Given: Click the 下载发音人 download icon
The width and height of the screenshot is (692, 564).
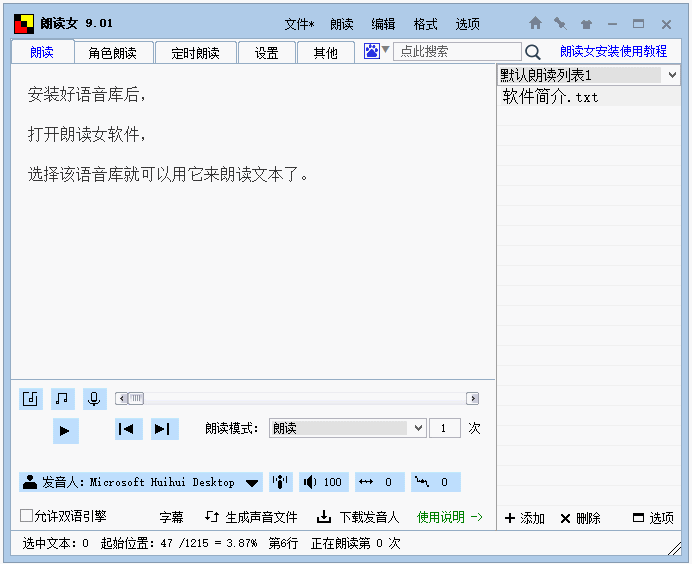Looking at the screenshot, I should coord(324,517).
